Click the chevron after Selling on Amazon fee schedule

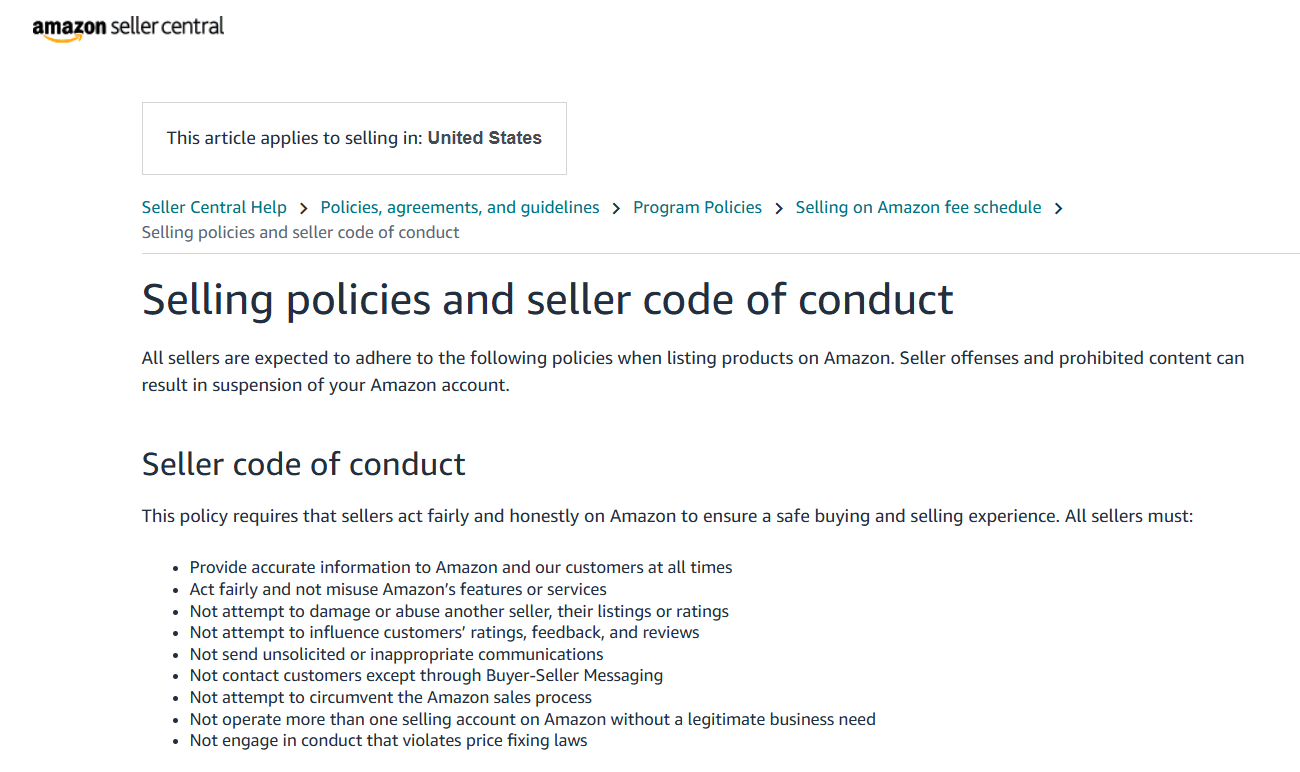pyautogui.click(x=1058, y=208)
